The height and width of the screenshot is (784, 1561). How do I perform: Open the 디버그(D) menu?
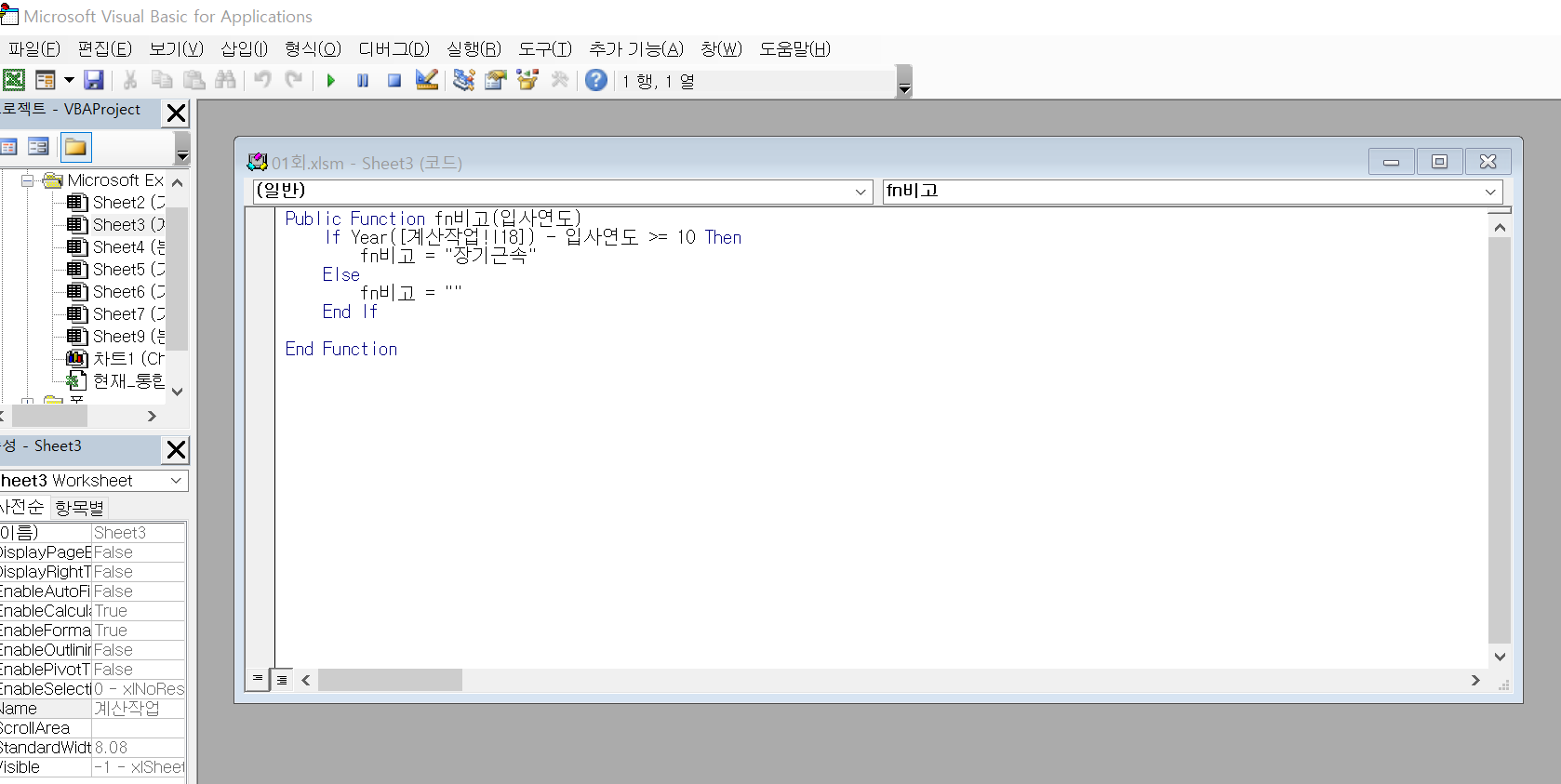[394, 49]
